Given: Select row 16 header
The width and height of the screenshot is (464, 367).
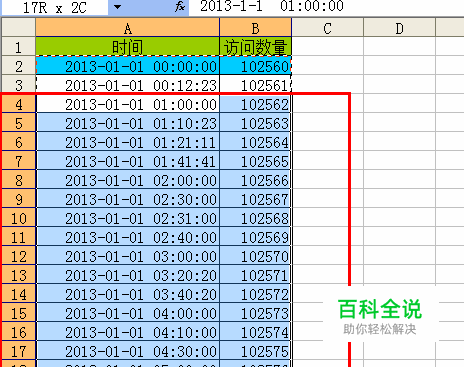Looking at the screenshot, I should (19, 332).
